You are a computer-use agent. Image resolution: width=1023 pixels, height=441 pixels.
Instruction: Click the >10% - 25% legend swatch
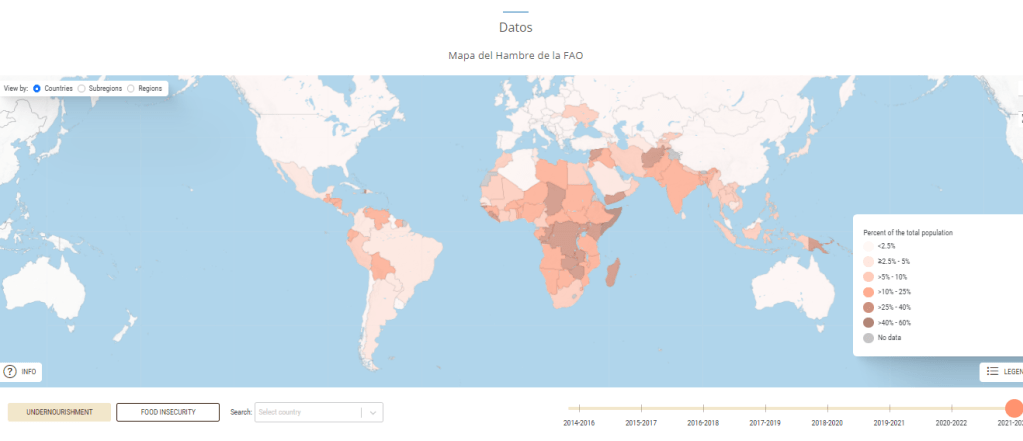(868, 291)
